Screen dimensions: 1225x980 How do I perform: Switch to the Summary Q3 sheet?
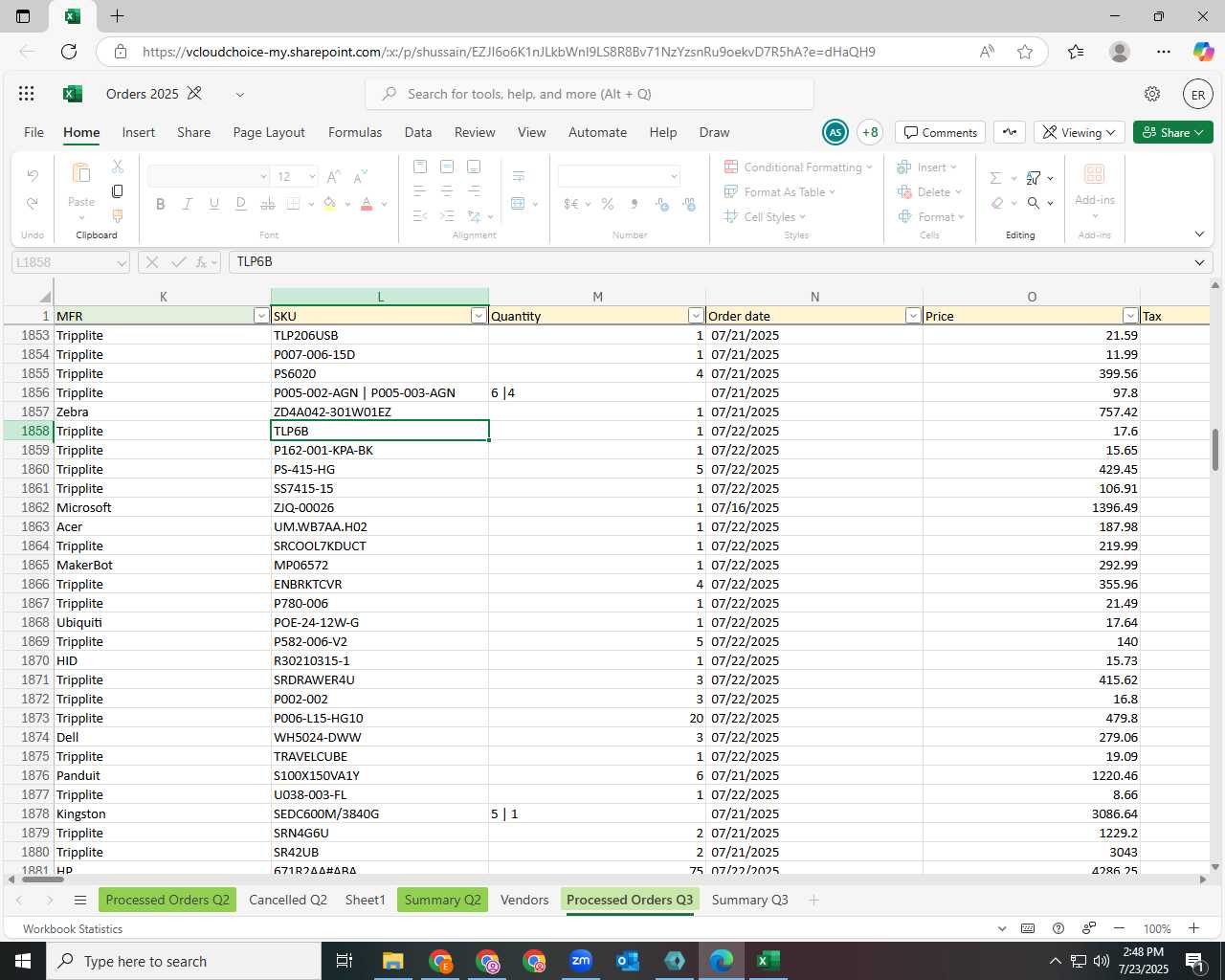749,900
